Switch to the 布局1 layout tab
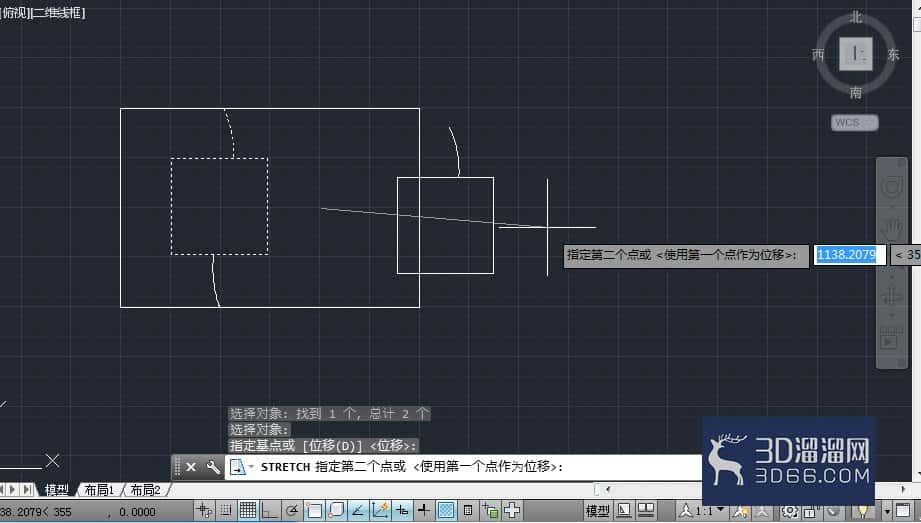 [99, 490]
